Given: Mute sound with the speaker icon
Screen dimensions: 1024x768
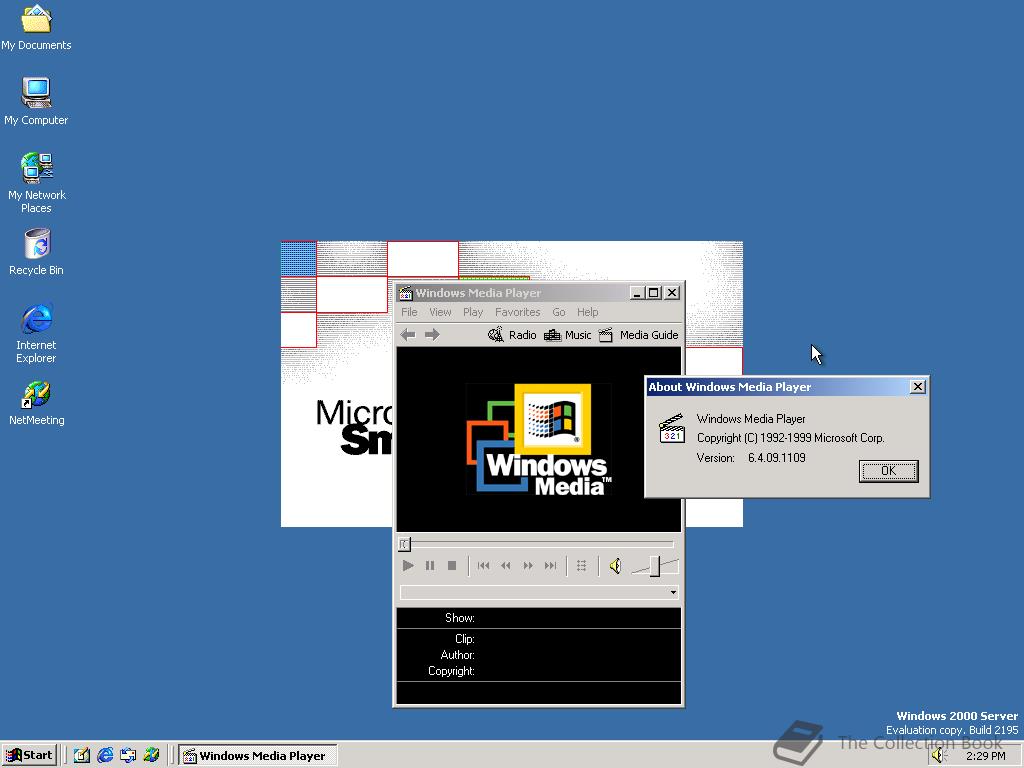Looking at the screenshot, I should tap(615, 566).
